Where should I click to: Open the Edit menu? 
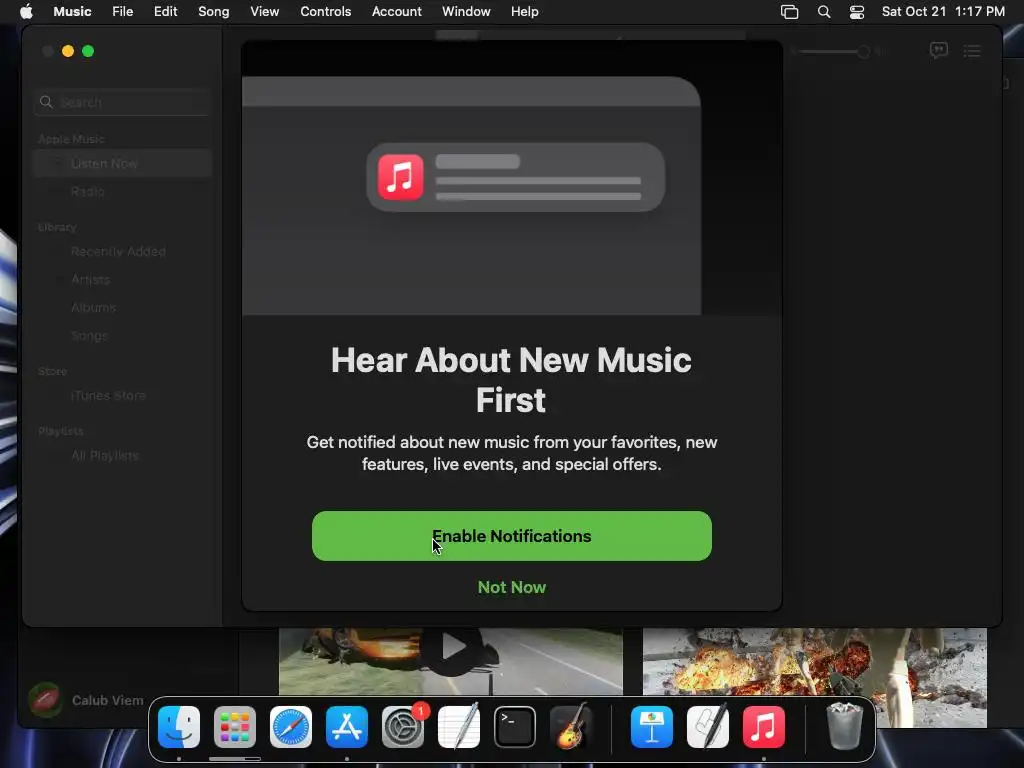click(165, 11)
